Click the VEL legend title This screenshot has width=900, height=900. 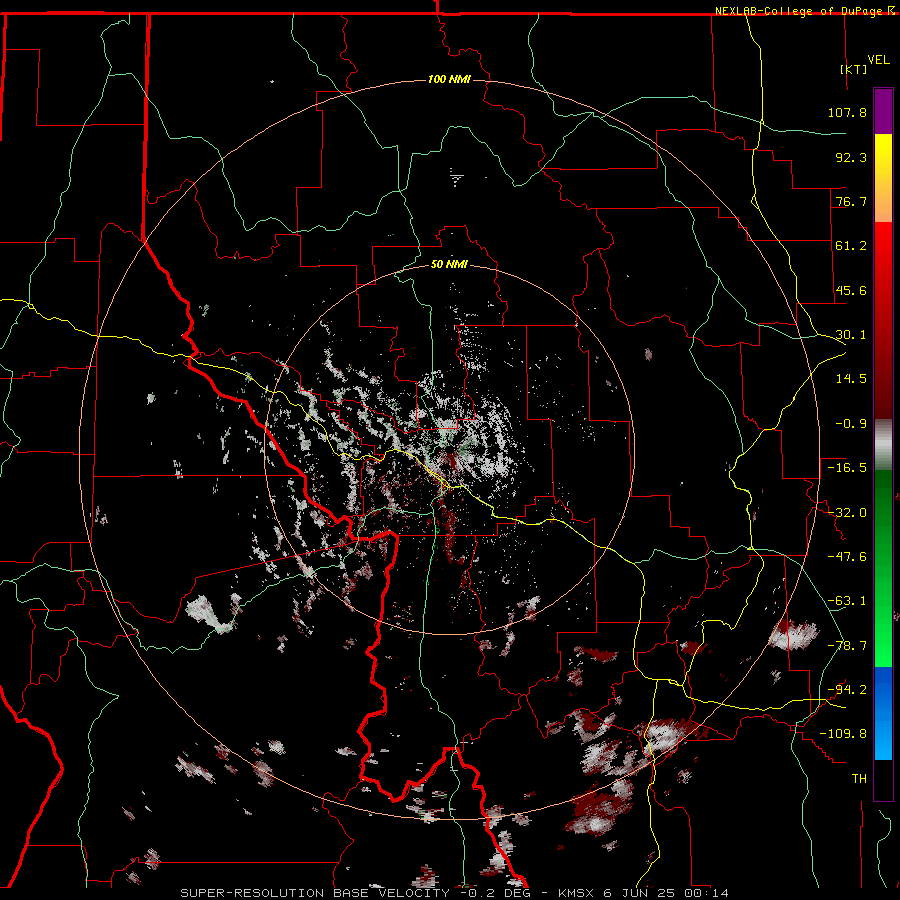[x=878, y=60]
